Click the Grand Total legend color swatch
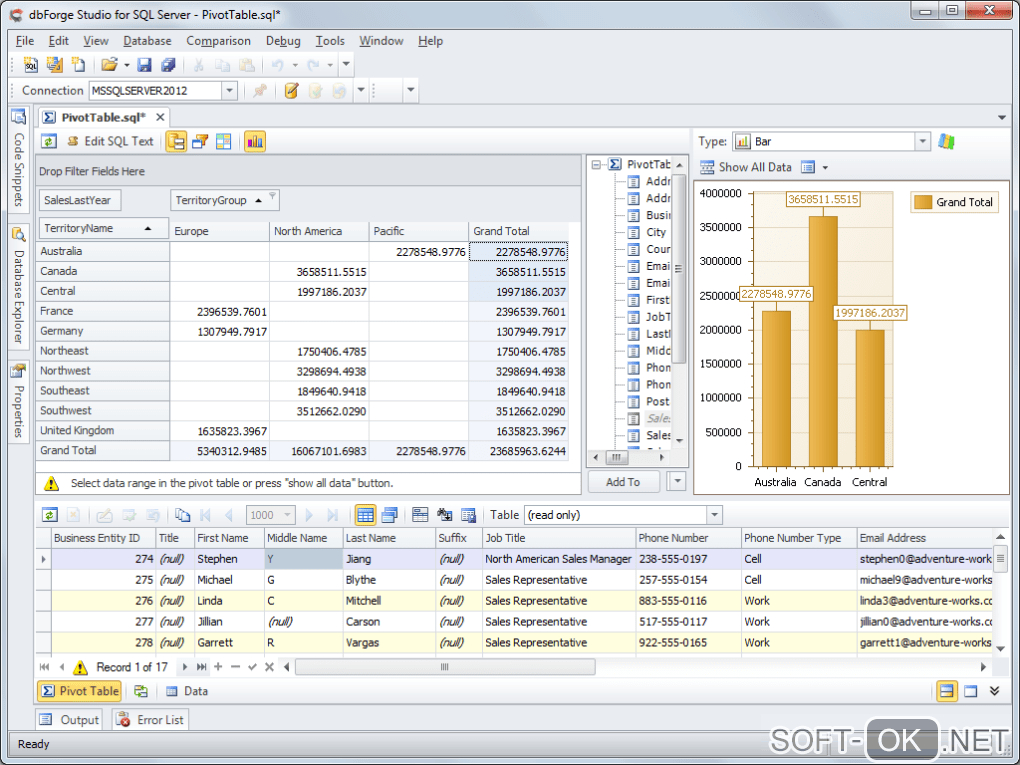1020x765 pixels. tap(922, 202)
